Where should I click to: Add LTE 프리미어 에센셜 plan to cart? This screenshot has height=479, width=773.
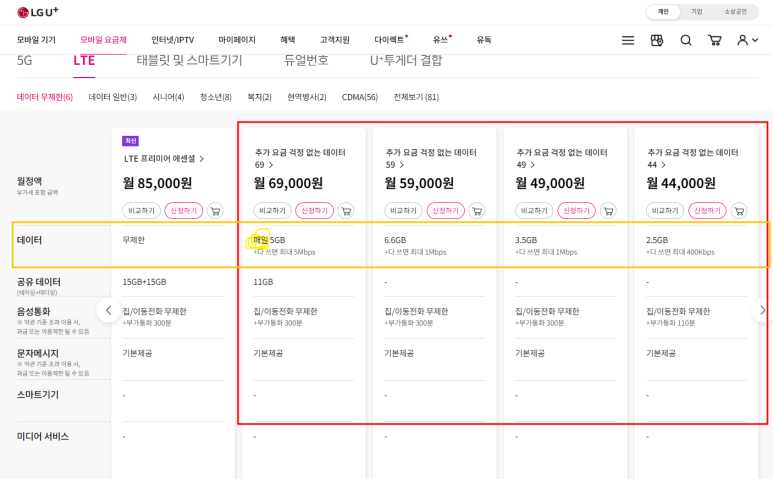215,211
